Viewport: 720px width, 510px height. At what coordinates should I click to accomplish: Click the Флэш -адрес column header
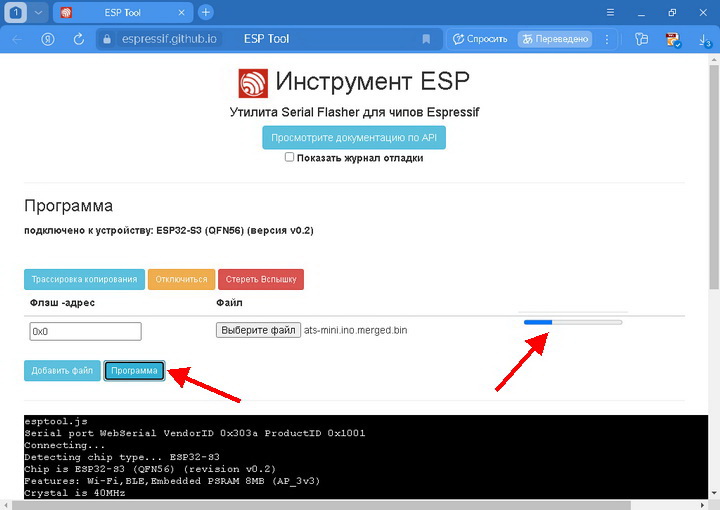62,303
